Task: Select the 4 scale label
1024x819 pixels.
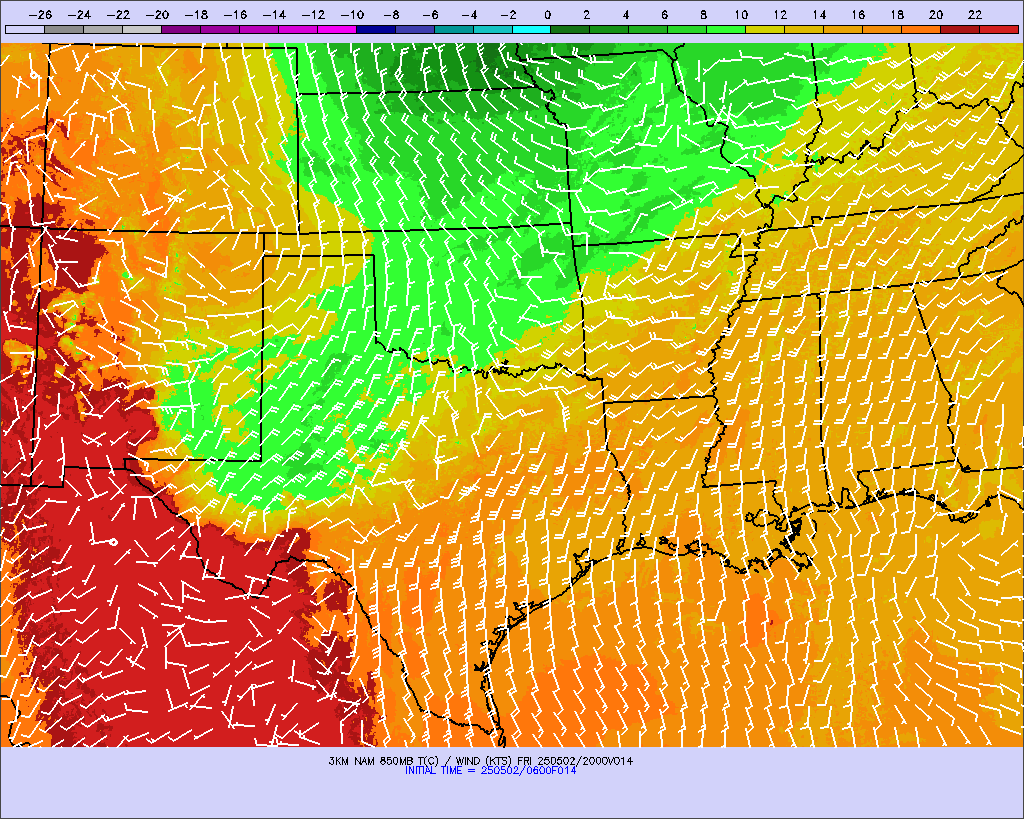Action: [625, 14]
